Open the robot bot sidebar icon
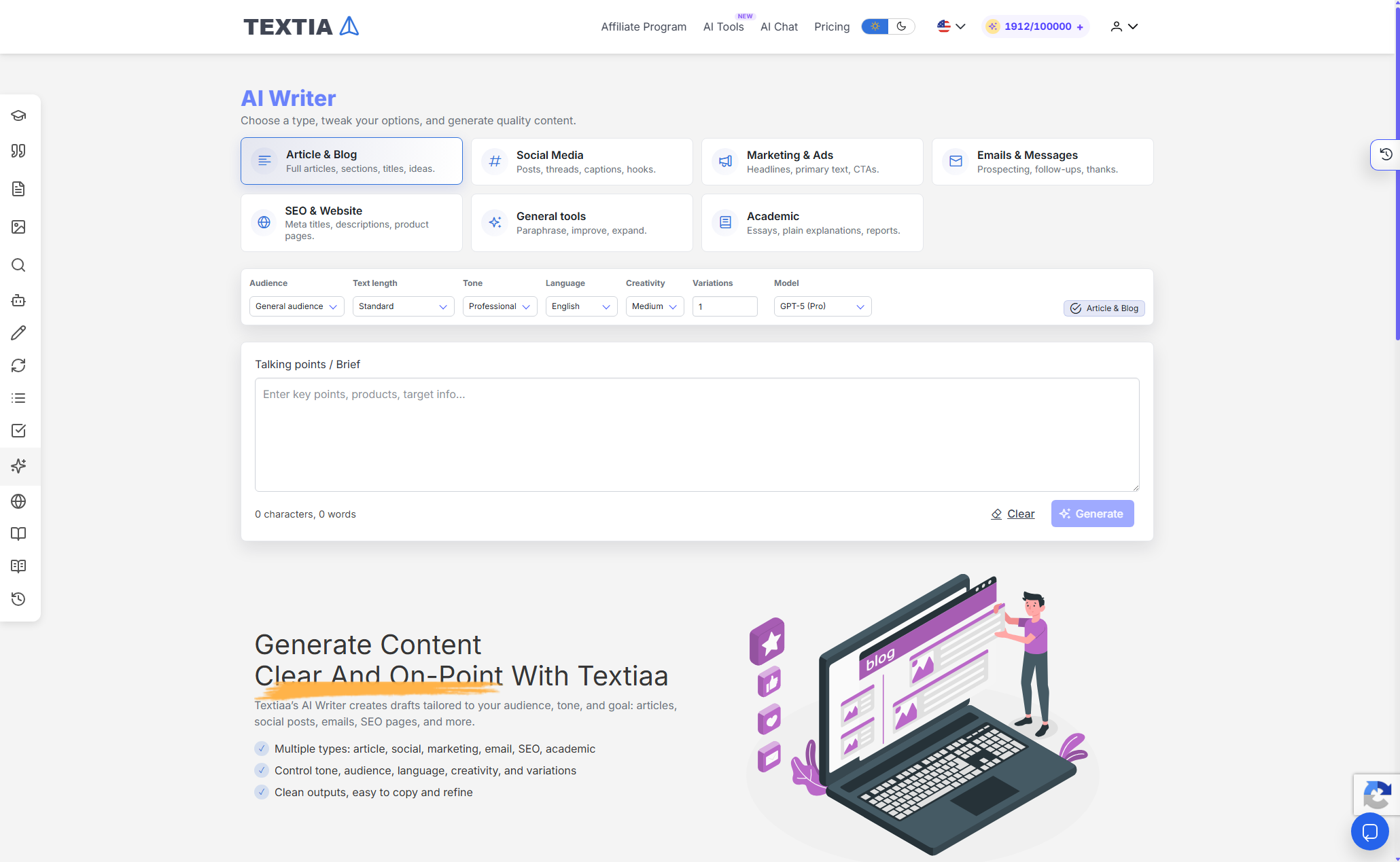The image size is (1400, 862). 18,300
